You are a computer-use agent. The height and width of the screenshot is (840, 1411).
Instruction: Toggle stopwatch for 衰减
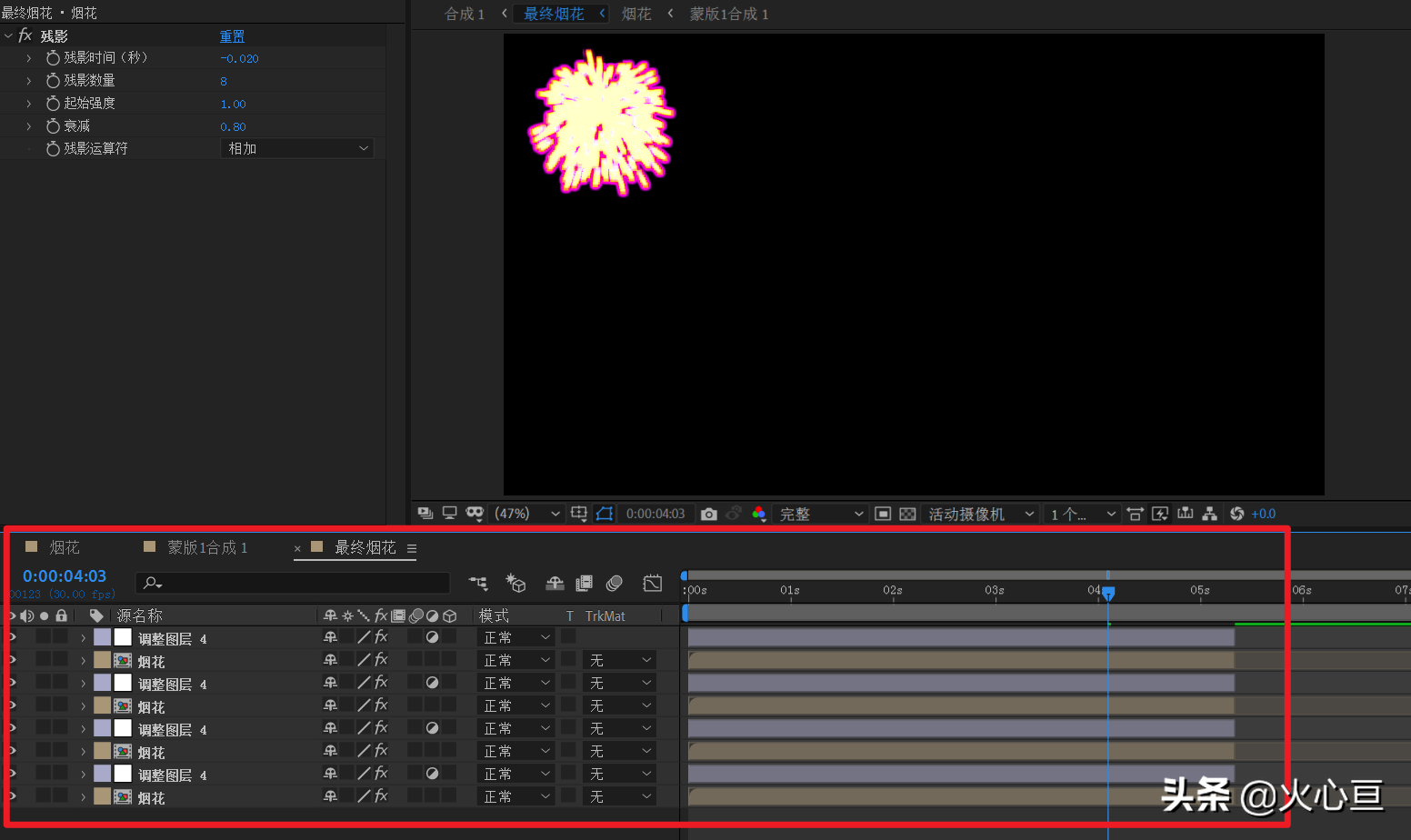(x=53, y=125)
